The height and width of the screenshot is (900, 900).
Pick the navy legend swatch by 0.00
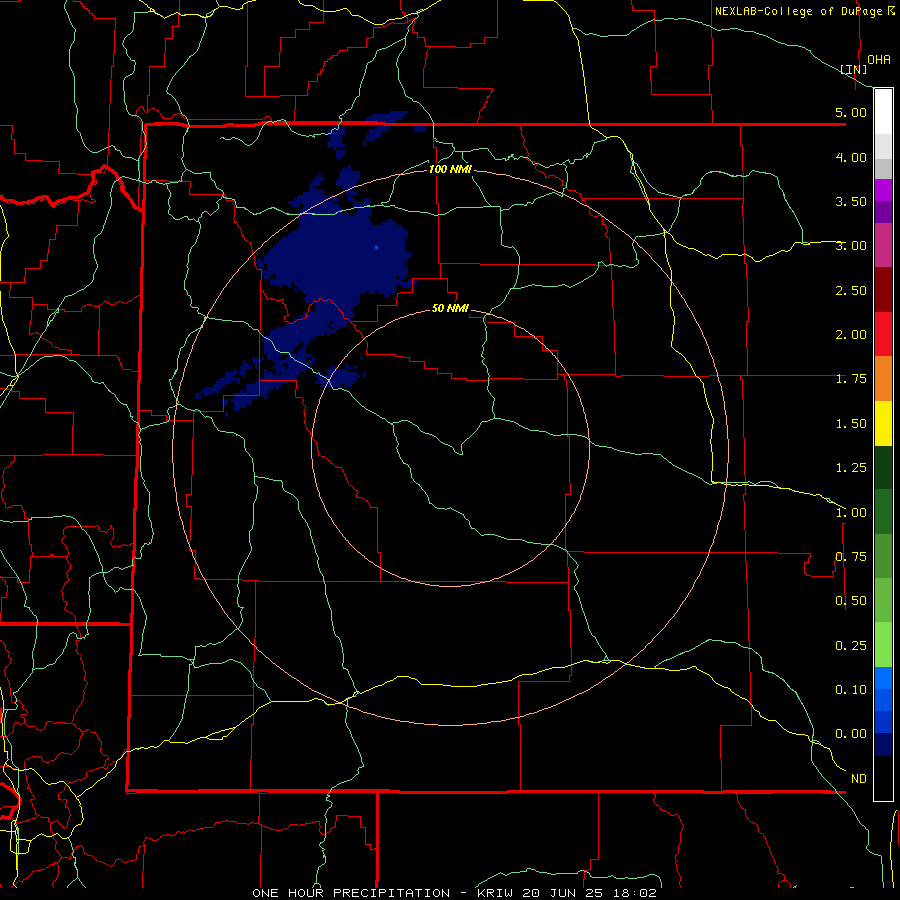tap(883, 744)
